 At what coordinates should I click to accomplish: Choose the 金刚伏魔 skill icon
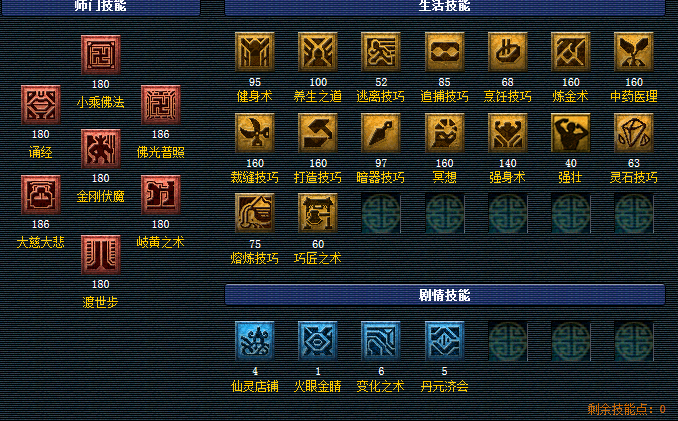point(101,149)
